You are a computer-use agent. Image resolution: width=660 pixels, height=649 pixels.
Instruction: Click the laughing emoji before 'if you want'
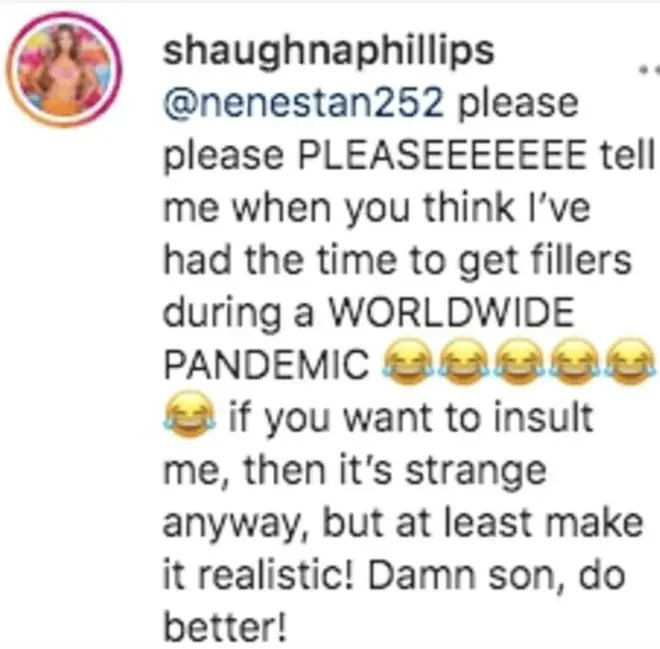click(189, 415)
